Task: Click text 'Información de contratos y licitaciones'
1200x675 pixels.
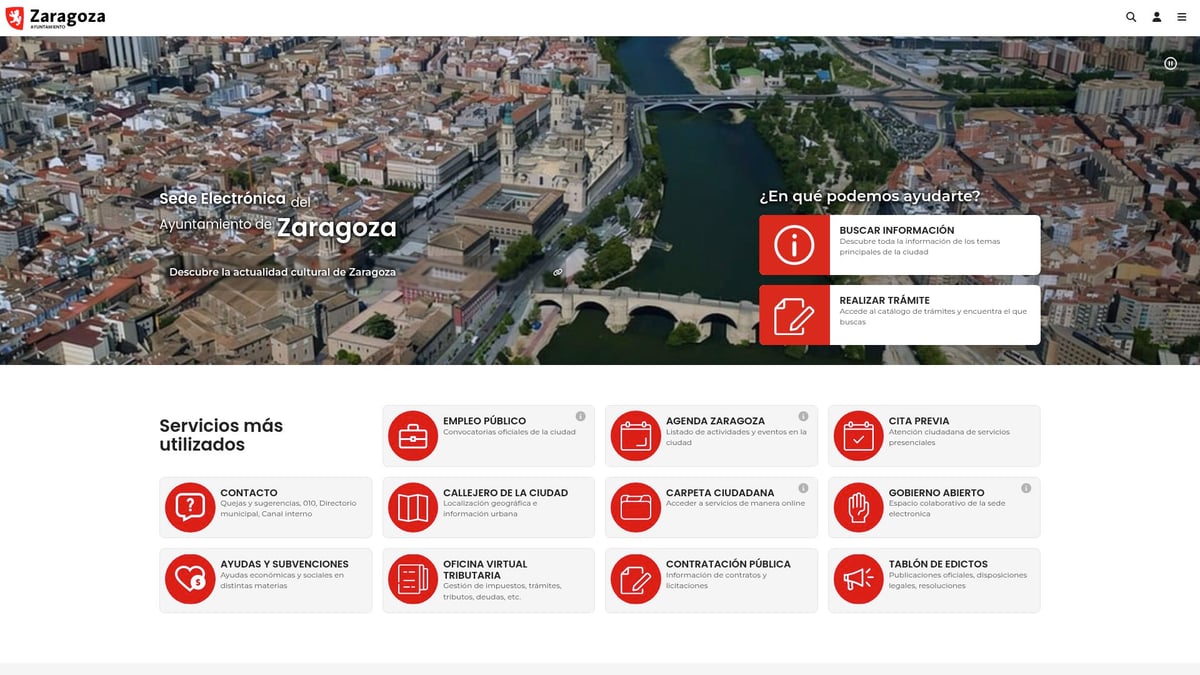Action: click(716, 580)
